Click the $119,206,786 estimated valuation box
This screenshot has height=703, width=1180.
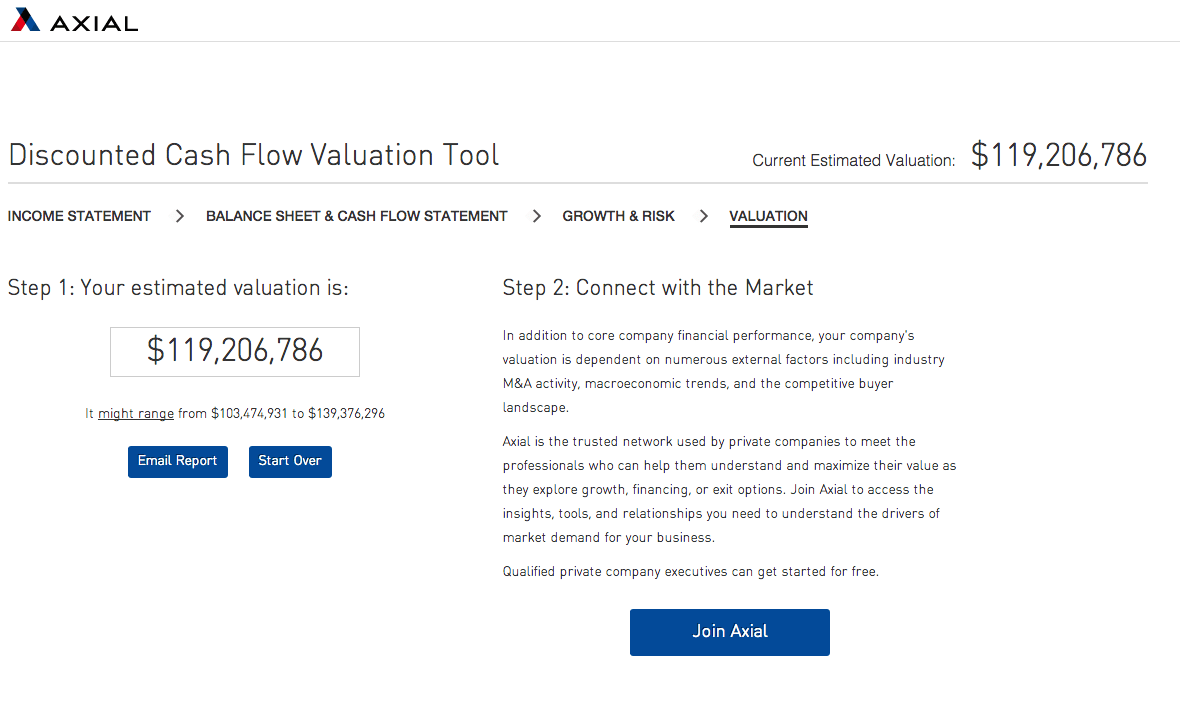tap(235, 352)
